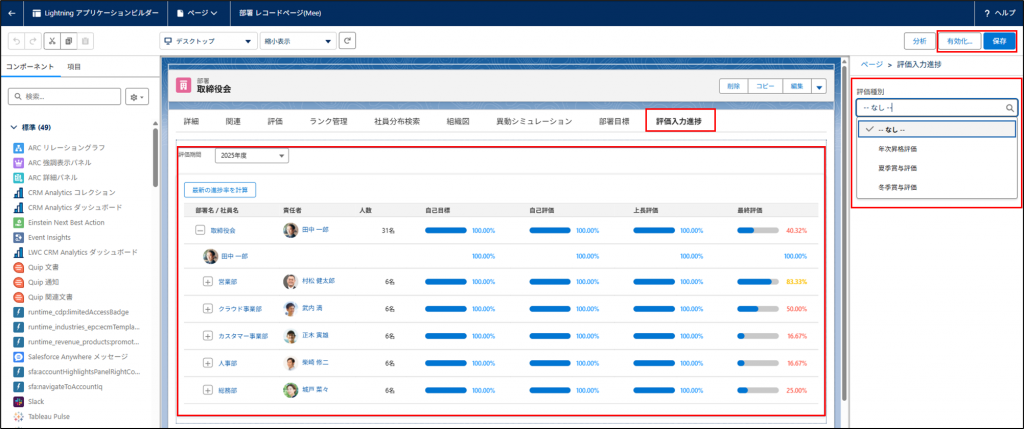Open the 2025年度 period dropdown
Screen dimensions: 1024x429
(251, 156)
